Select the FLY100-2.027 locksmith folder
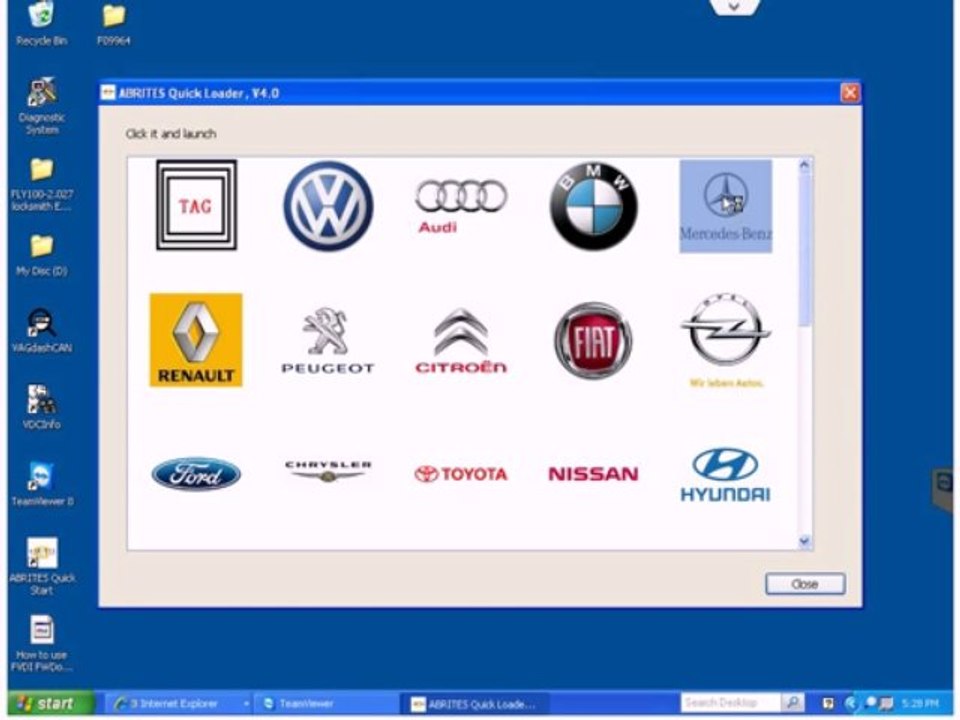Screen dimensions: 960x720 [42, 184]
